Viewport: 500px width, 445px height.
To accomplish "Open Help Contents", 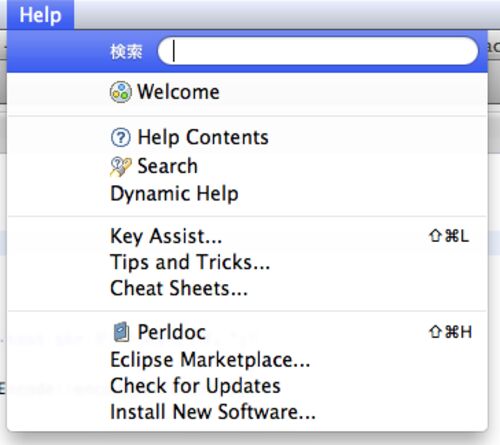I will pyautogui.click(x=247, y=138).
